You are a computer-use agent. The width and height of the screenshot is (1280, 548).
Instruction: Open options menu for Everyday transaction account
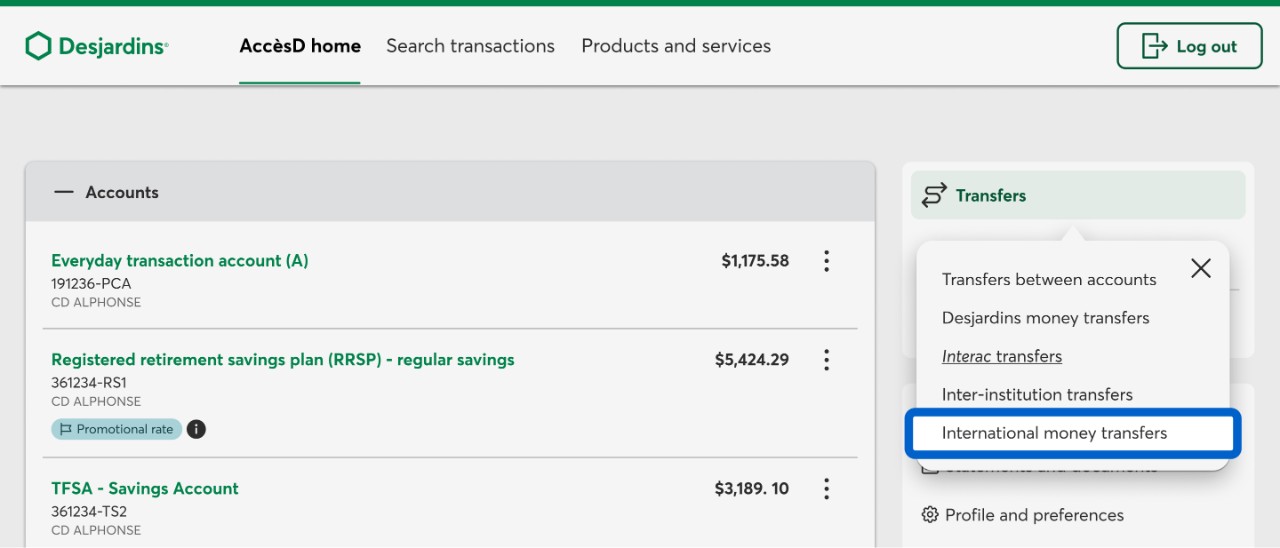point(826,261)
